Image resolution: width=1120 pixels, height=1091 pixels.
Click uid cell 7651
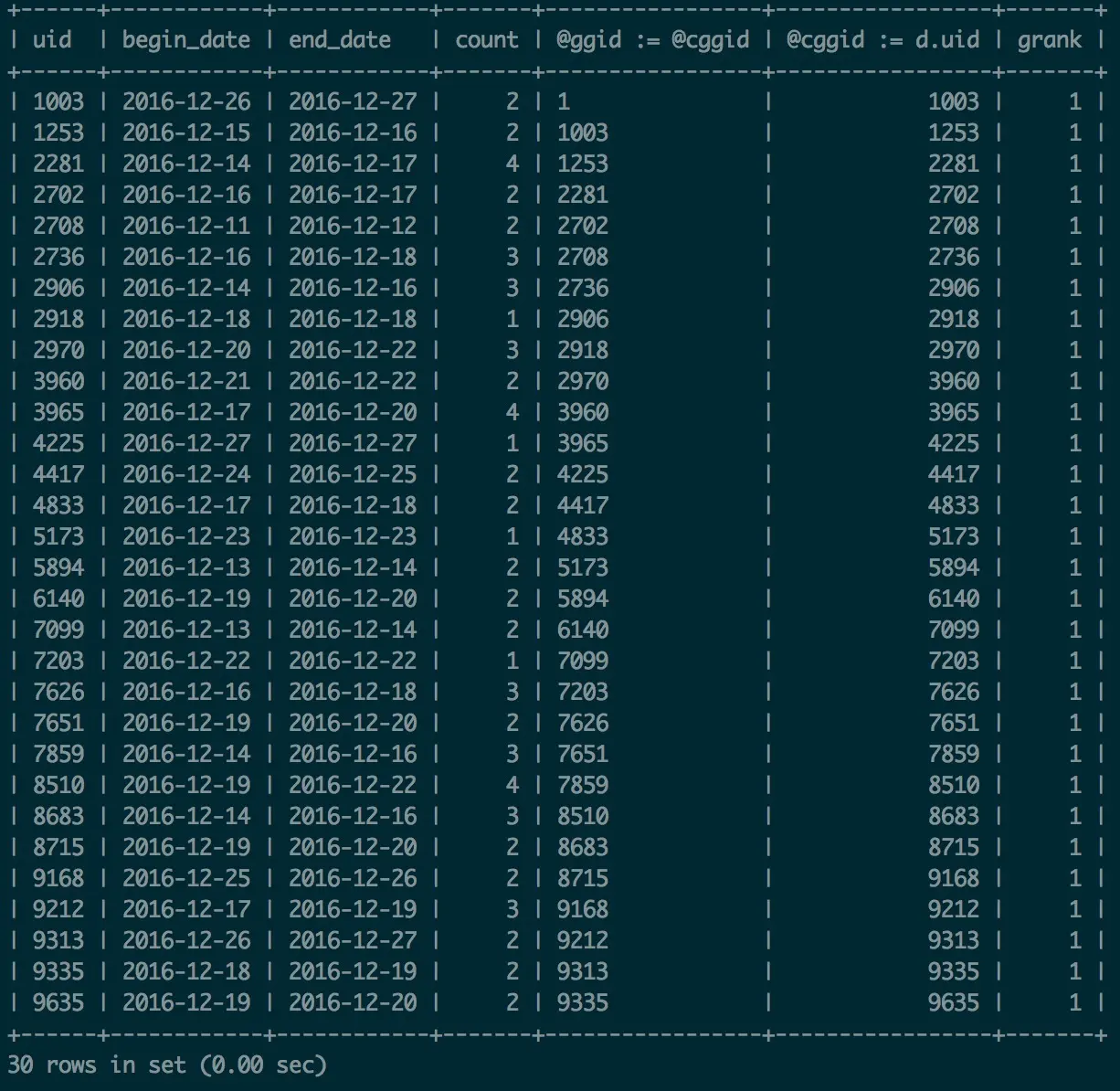pyautogui.click(x=58, y=723)
